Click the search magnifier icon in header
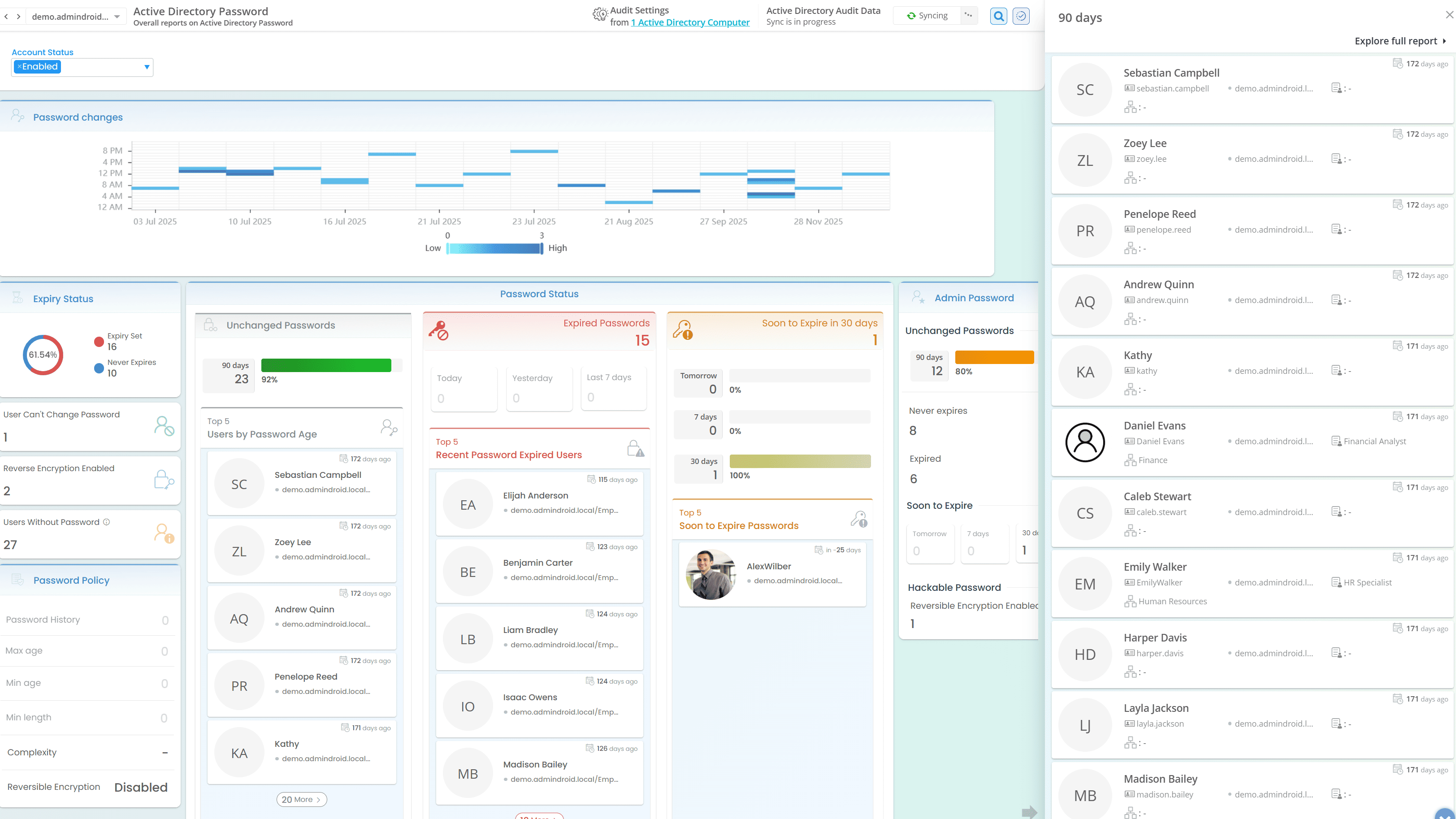1456x819 pixels. 999,17
